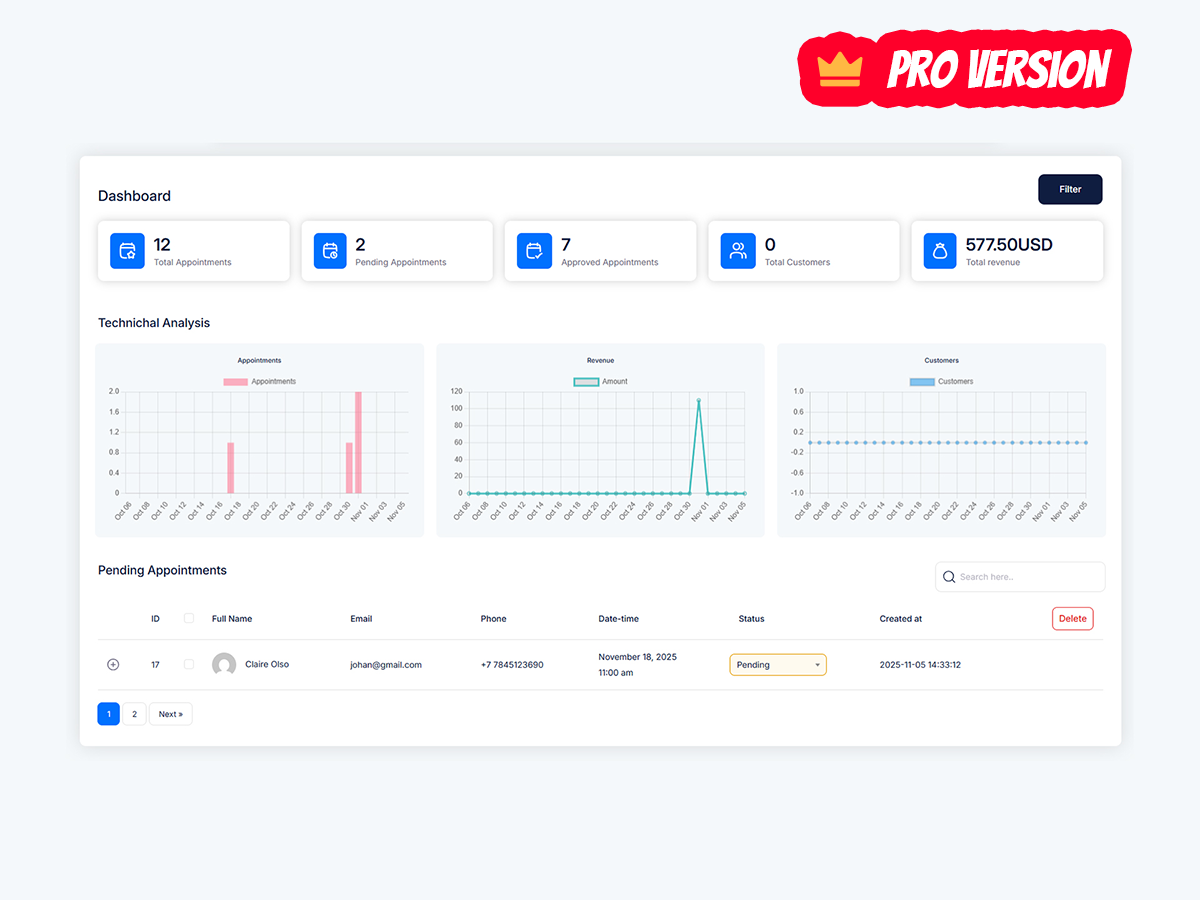1200x900 pixels.
Task: Go to page 2 of pending appointments
Action: click(x=134, y=713)
